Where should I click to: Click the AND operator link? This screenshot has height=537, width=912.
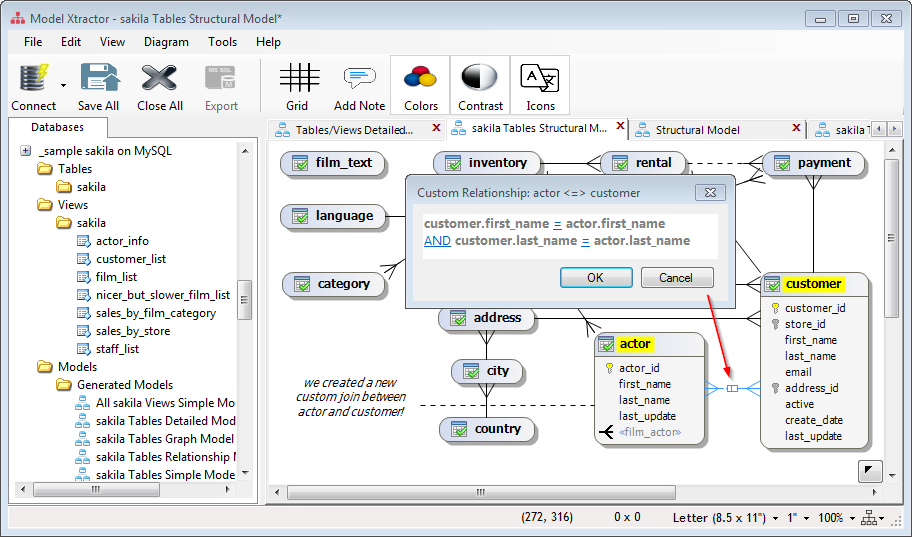437,241
